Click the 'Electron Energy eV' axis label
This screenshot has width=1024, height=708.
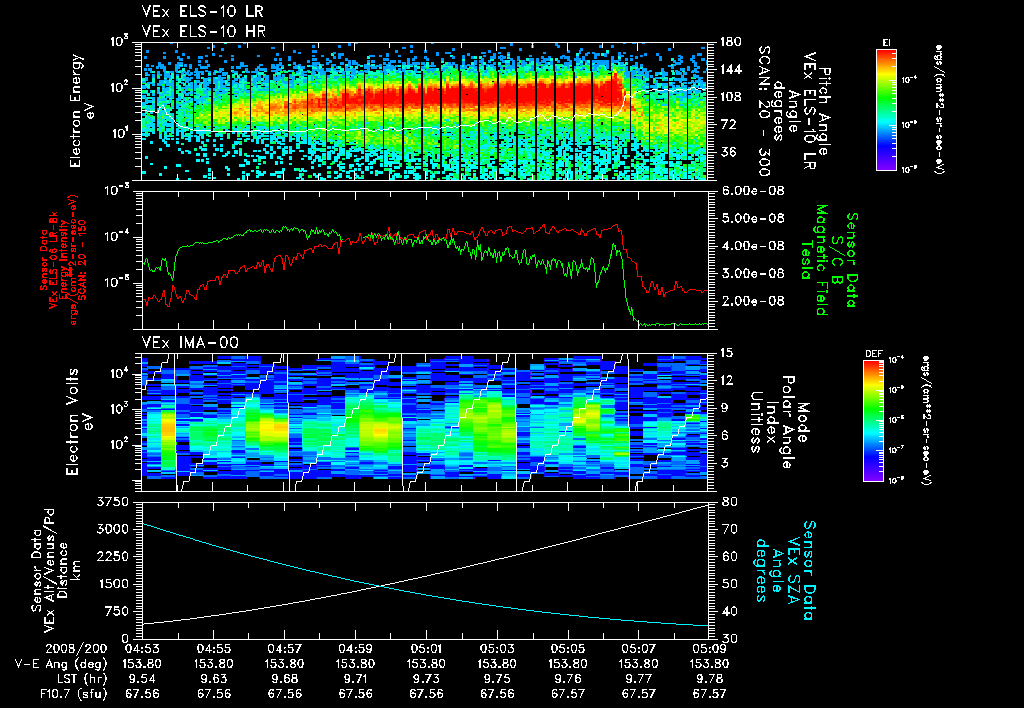click(84, 111)
